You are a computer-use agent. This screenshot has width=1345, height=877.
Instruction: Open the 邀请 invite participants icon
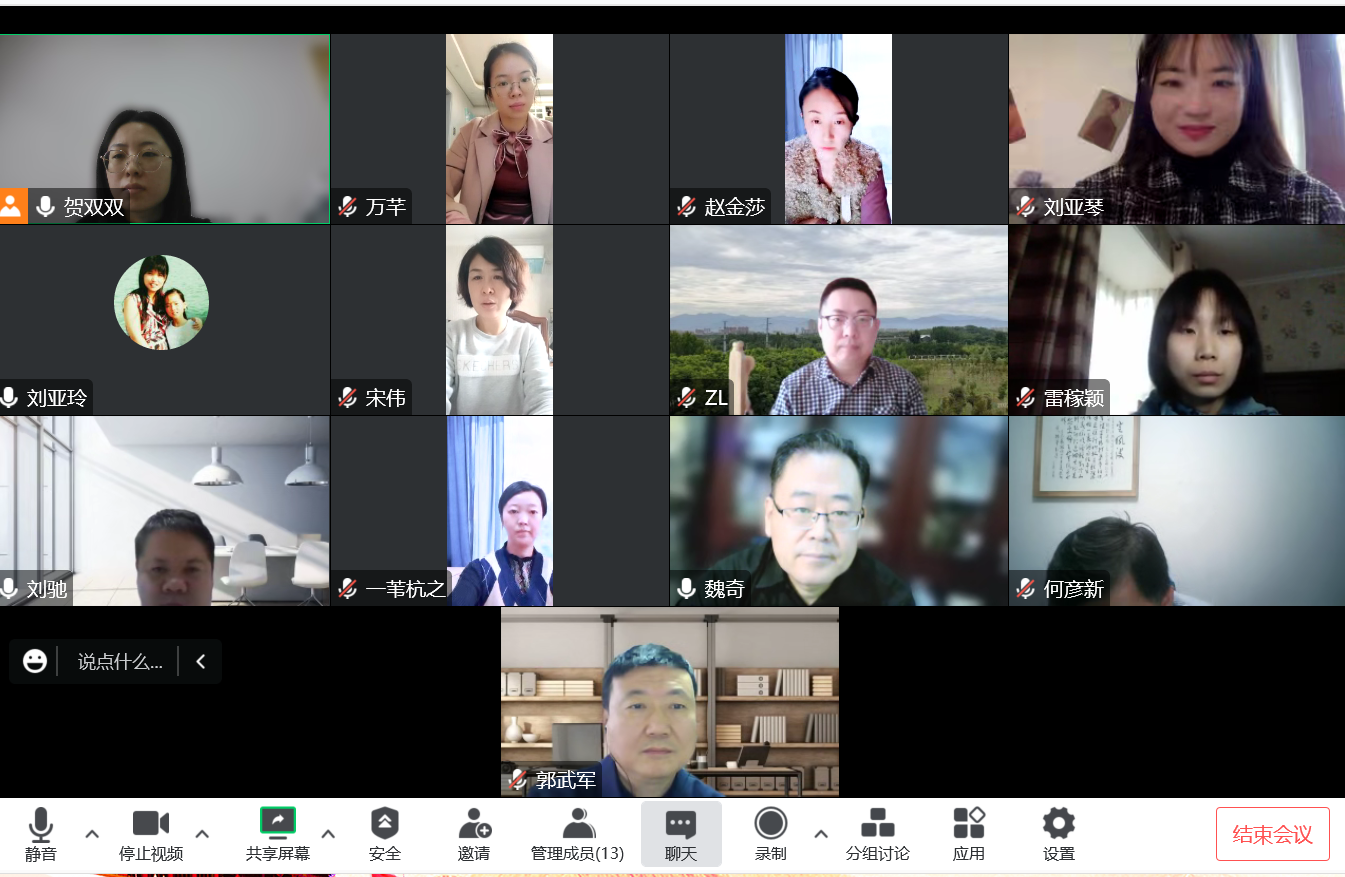pos(474,824)
